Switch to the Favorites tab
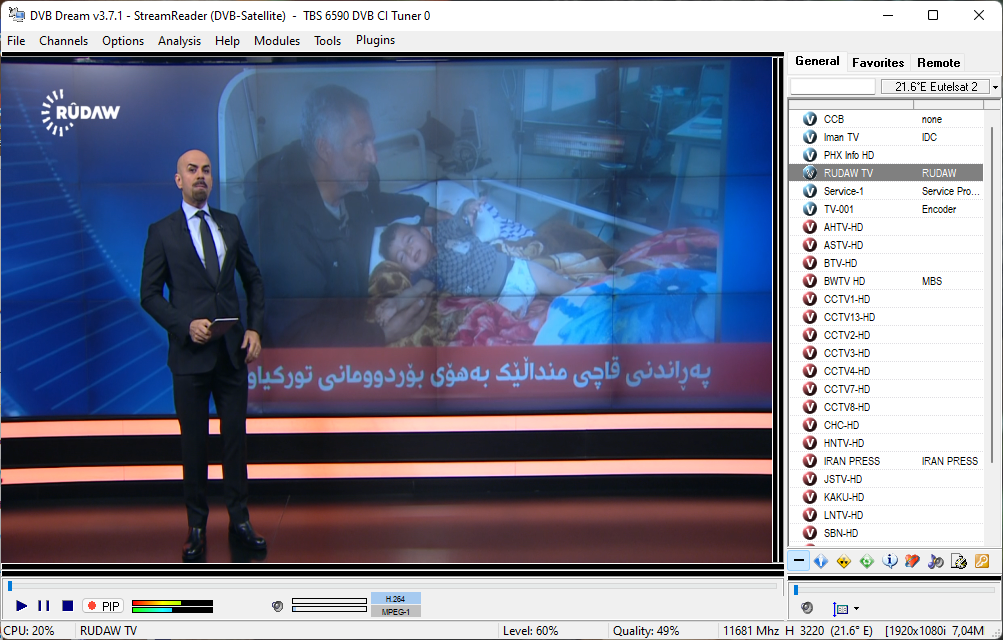 pyautogui.click(x=878, y=63)
